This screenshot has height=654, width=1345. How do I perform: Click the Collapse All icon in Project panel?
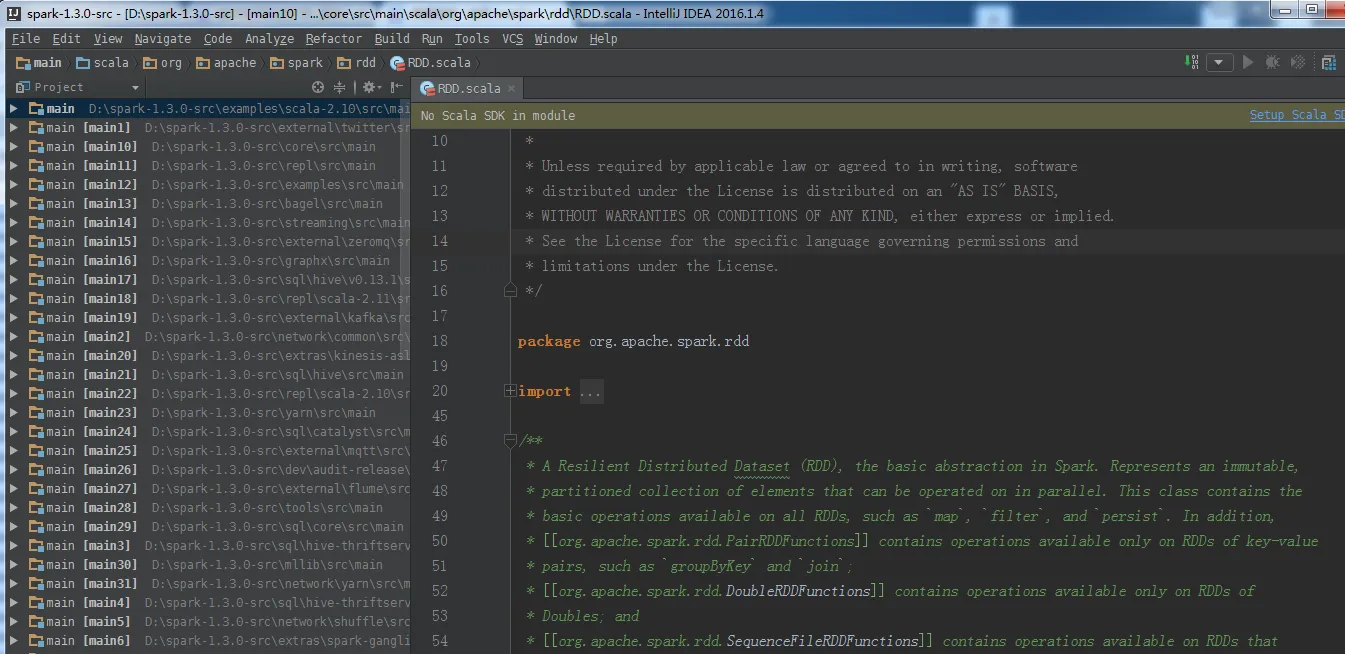(x=339, y=87)
